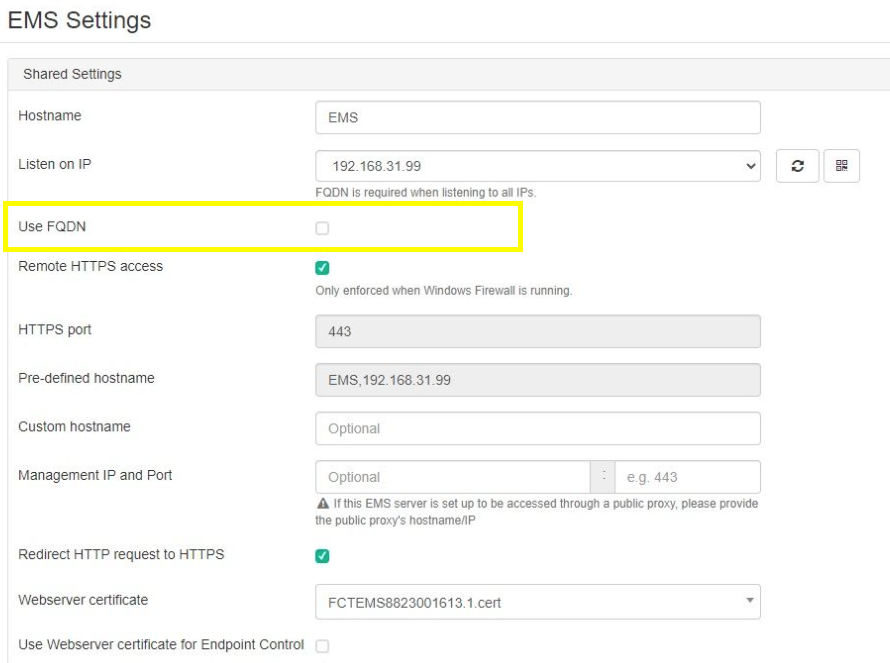This screenshot has width=890, height=663.
Task: Click the Management IP Optional field
Action: pos(452,477)
